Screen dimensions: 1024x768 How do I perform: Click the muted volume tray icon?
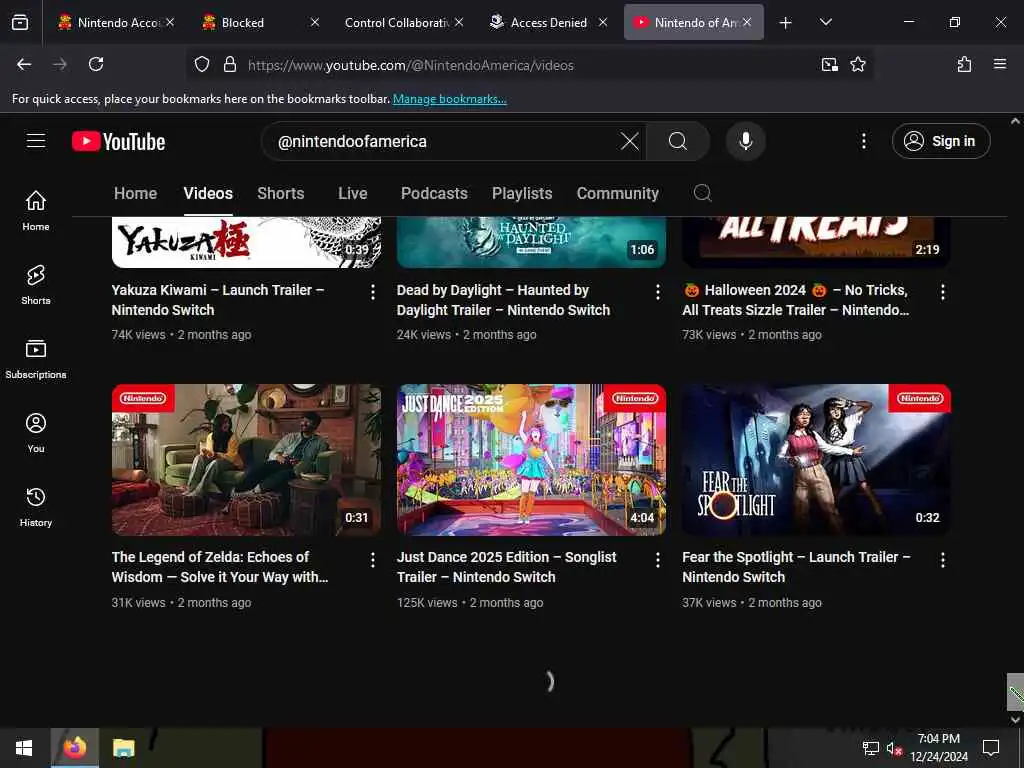tap(894, 749)
